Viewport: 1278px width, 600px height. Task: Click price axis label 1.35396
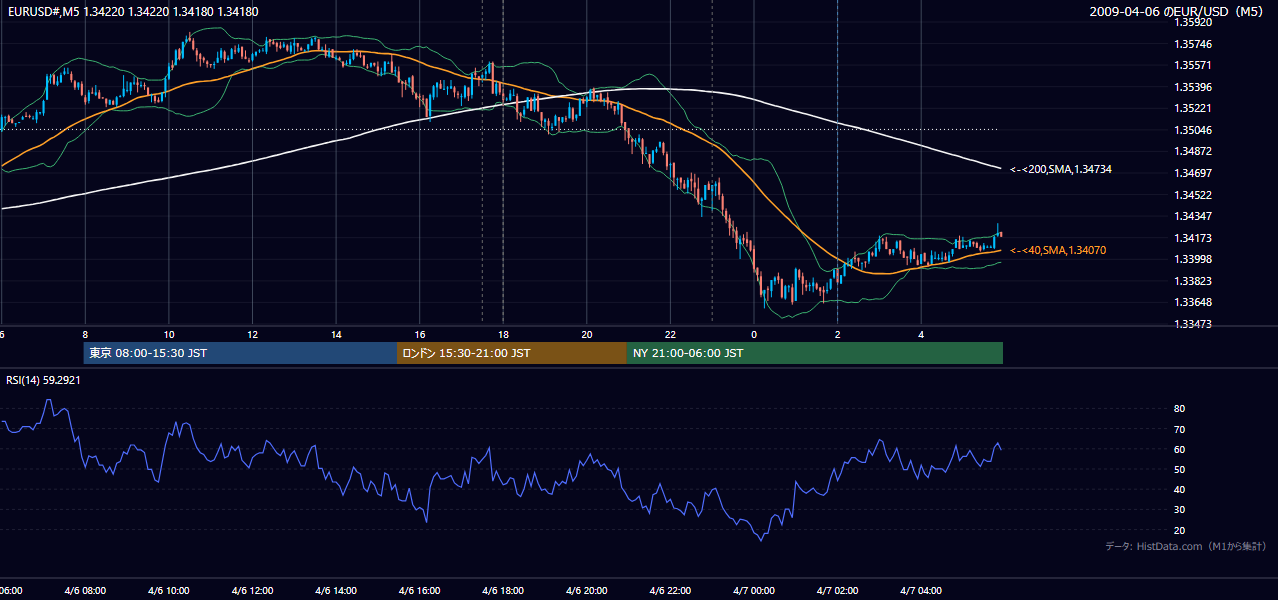pos(1192,87)
